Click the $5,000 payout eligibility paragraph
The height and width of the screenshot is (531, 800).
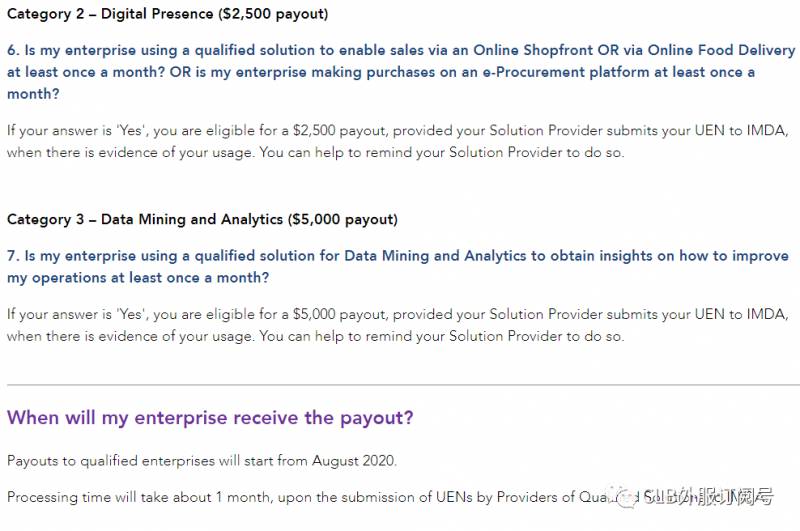(400, 325)
